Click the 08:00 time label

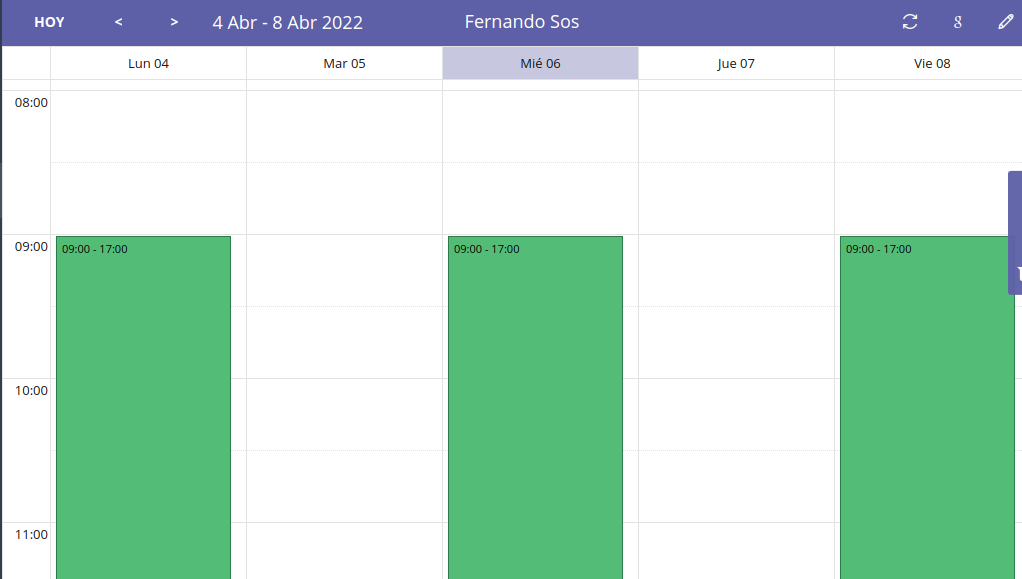(28, 100)
